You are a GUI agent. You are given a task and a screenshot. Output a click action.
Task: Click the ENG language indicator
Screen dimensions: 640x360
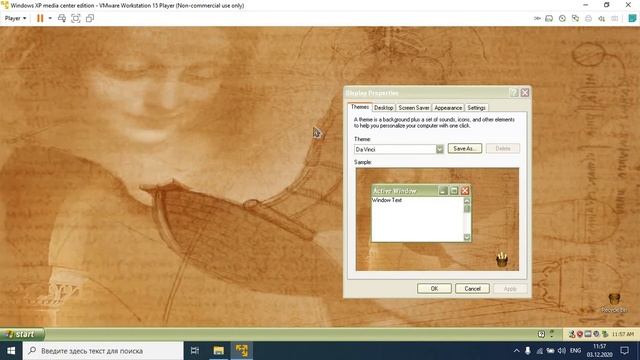click(576, 351)
